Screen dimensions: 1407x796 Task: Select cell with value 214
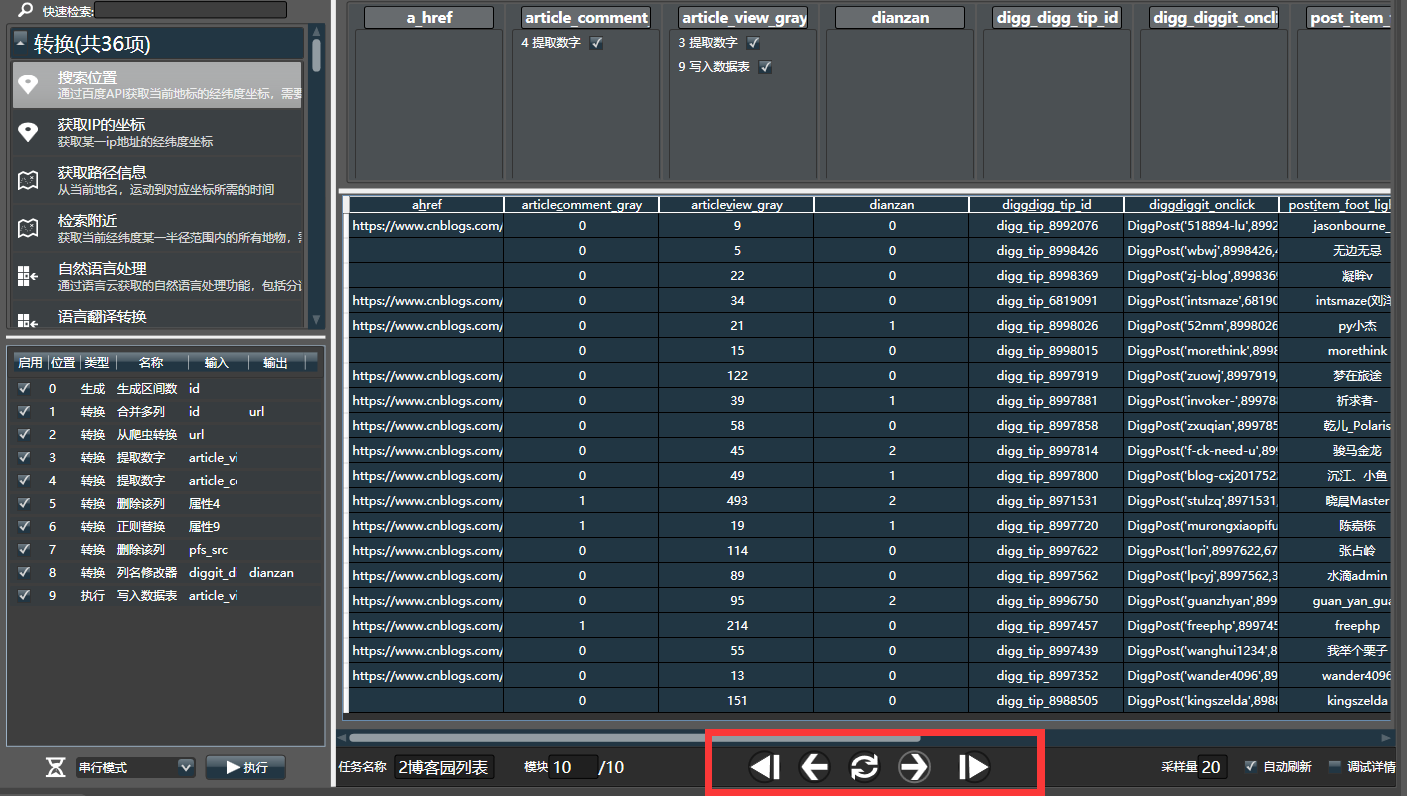click(736, 626)
